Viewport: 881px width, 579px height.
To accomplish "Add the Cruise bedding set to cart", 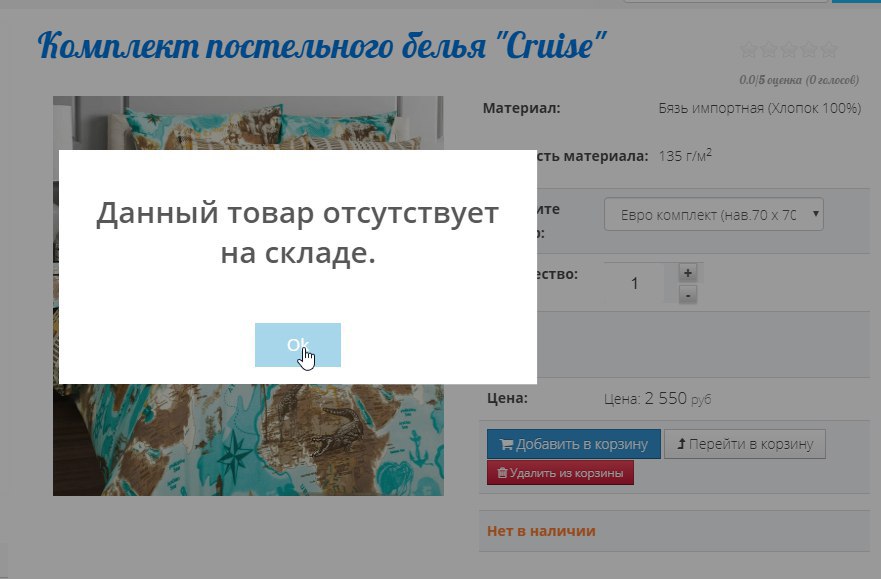I will tap(574, 444).
